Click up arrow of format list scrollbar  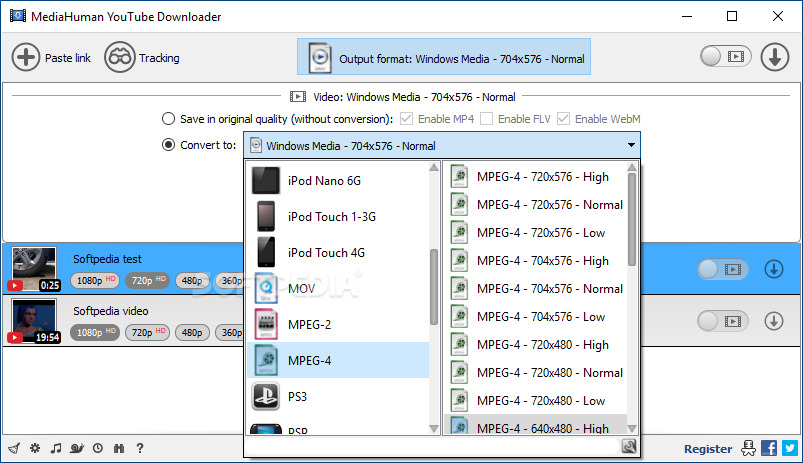[434, 167]
